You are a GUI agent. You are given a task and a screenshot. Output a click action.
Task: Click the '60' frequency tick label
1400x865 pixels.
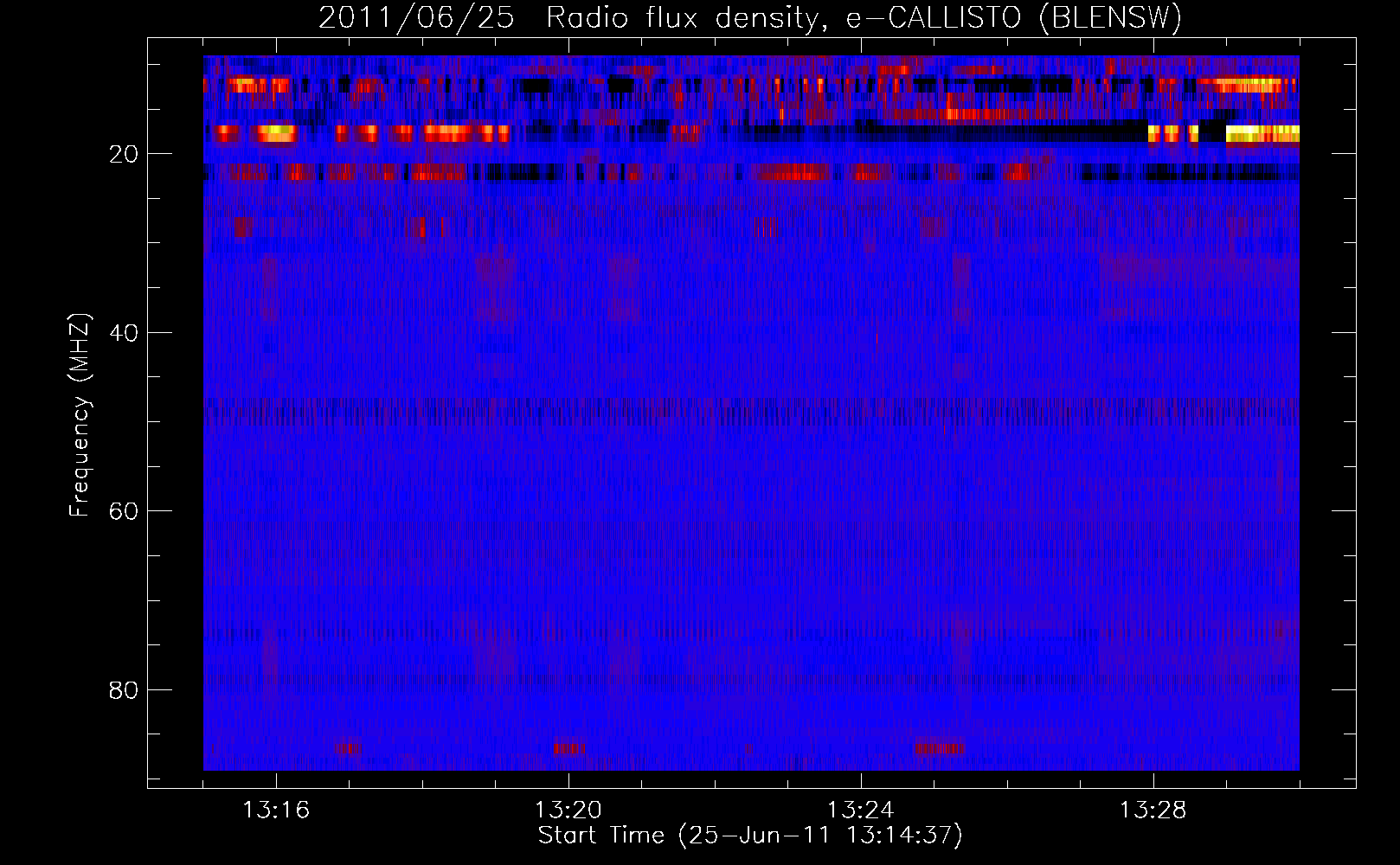point(124,511)
